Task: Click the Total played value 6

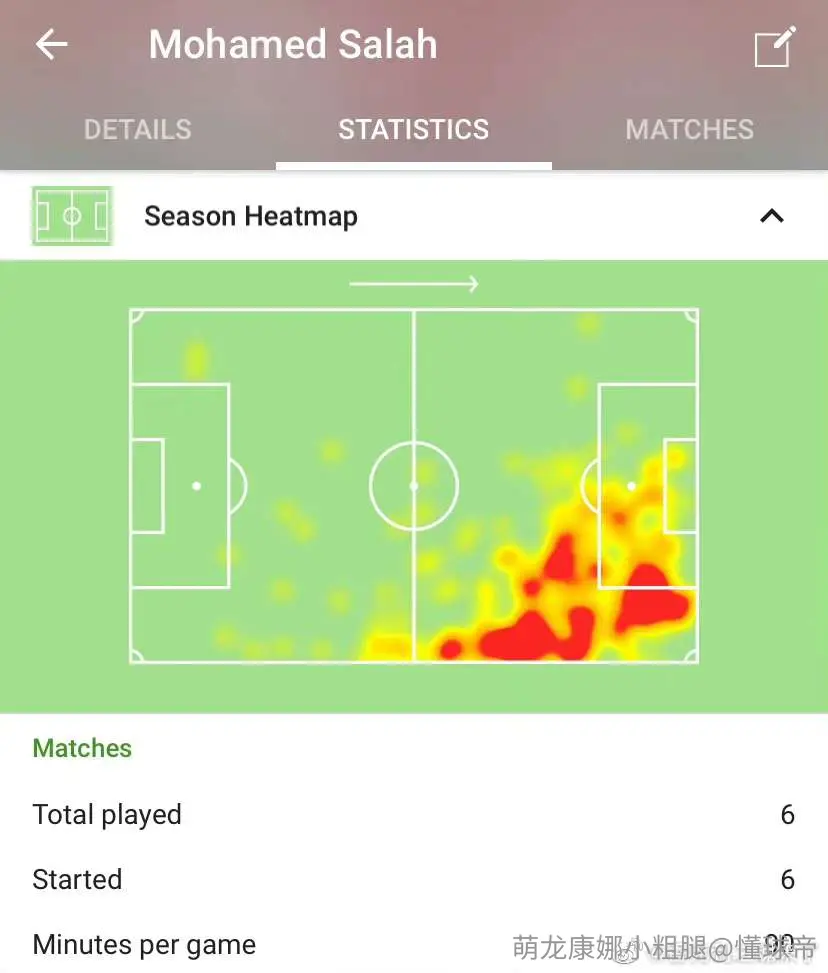Action: (788, 815)
